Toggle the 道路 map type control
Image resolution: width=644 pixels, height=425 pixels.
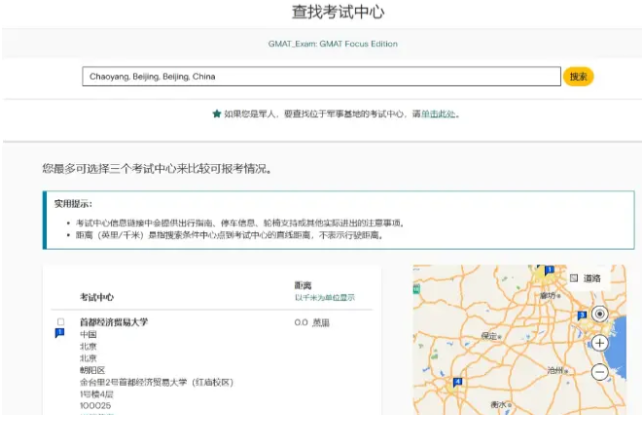coord(586,278)
